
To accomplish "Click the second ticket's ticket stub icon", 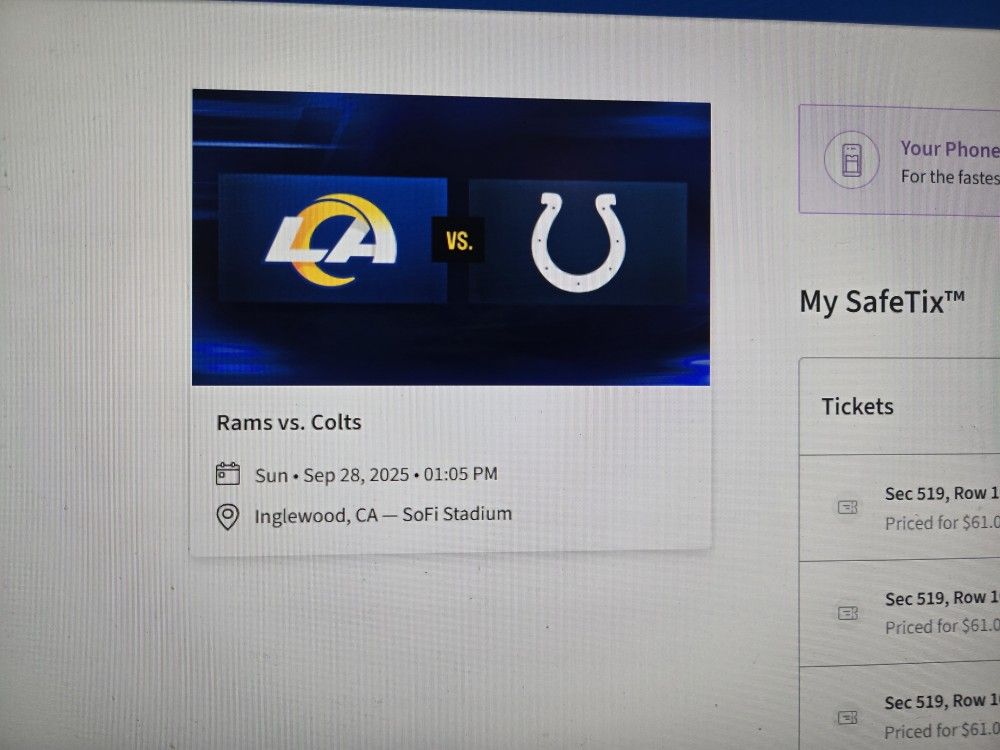I will pyautogui.click(x=848, y=613).
